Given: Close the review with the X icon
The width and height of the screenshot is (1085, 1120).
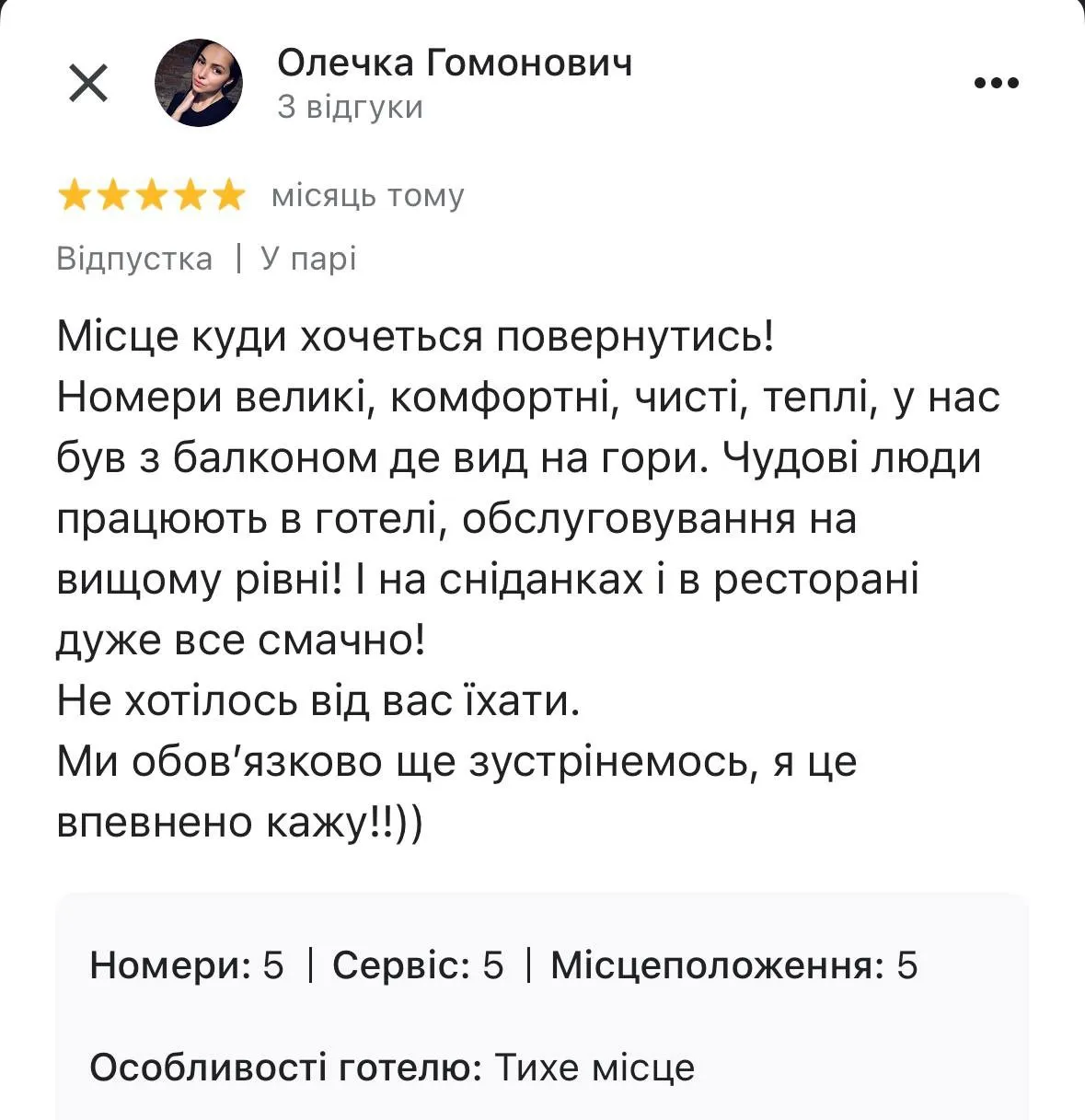Looking at the screenshot, I should 88,84.
